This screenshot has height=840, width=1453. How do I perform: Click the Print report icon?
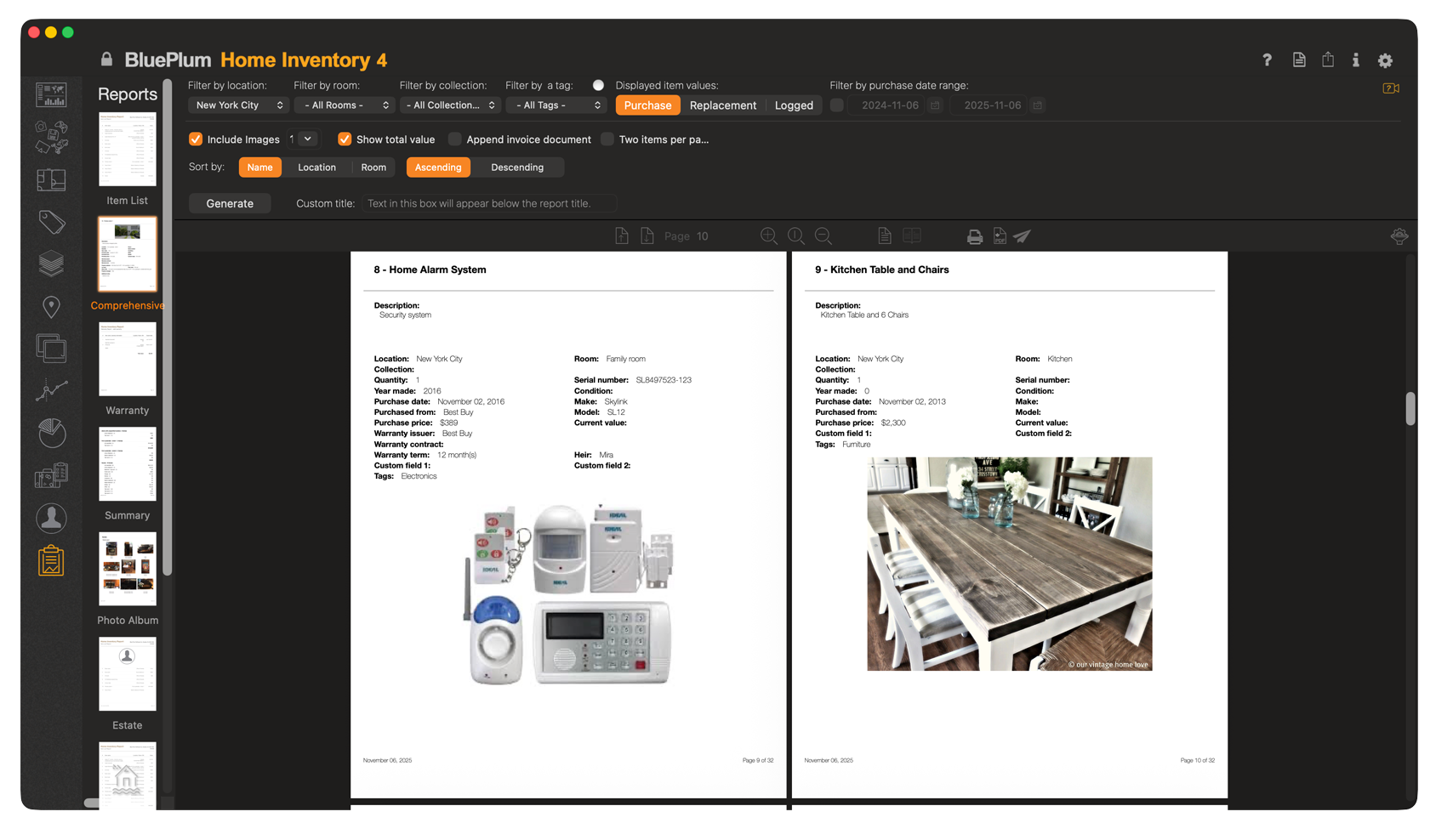[x=973, y=236]
